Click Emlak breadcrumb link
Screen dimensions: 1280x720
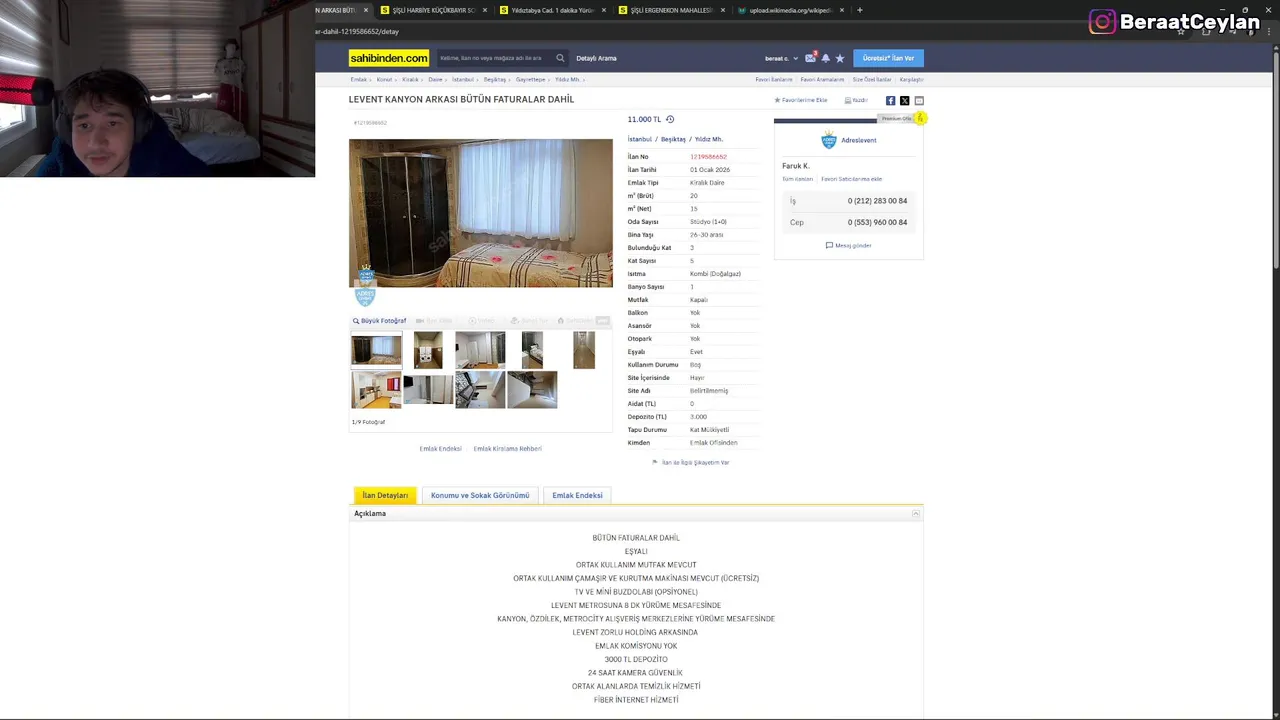pos(358,79)
